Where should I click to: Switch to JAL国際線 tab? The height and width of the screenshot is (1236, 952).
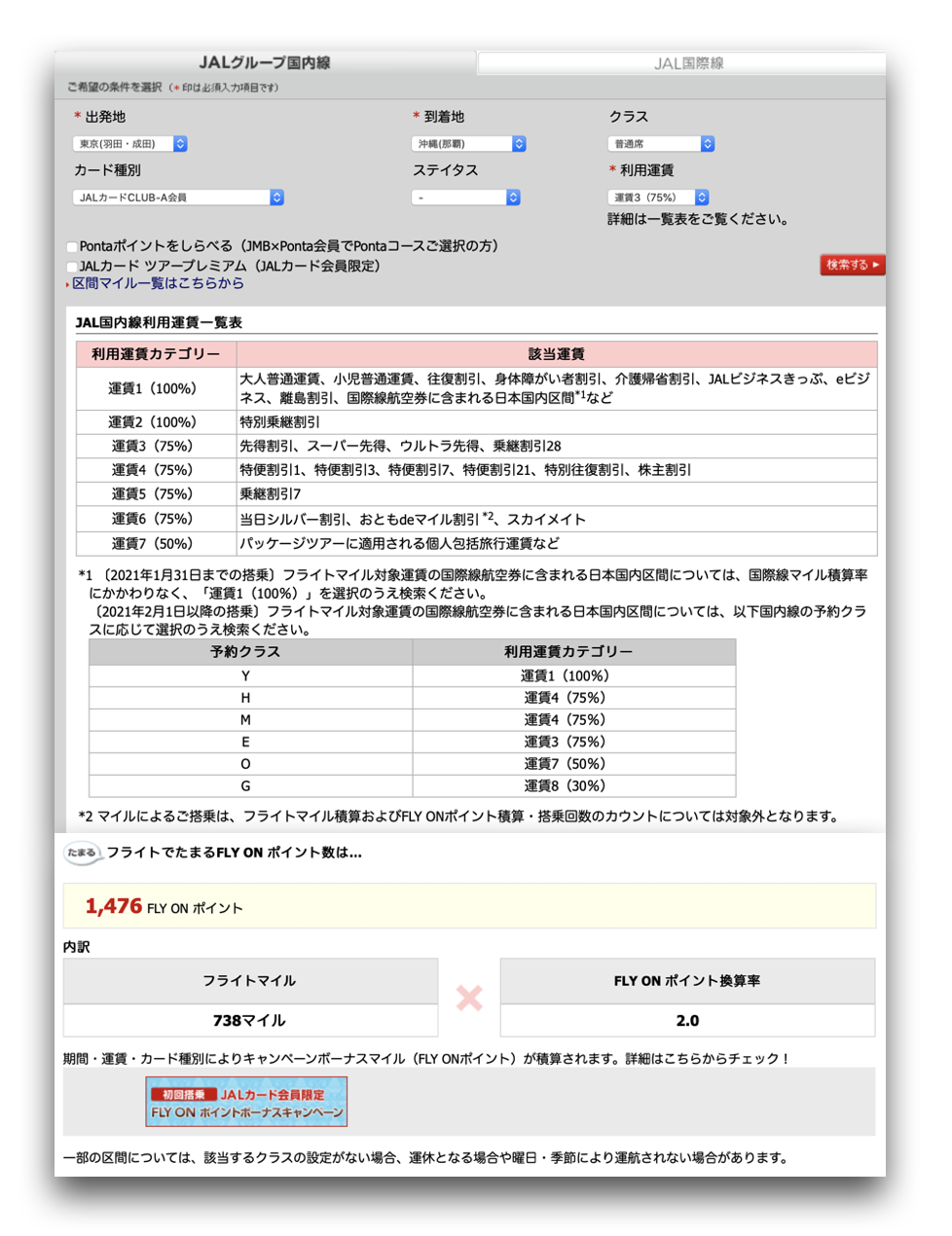687,63
